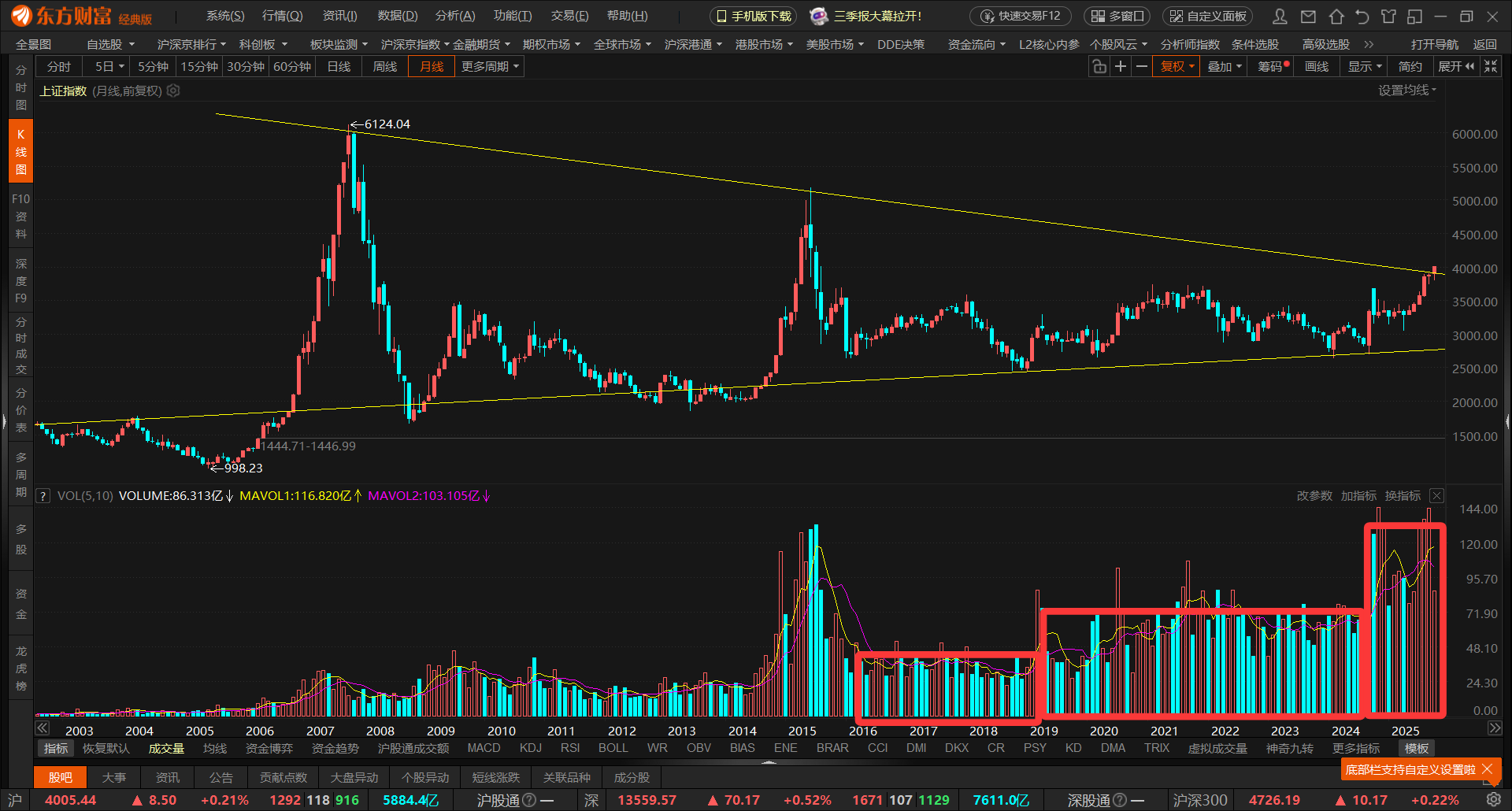Expand the 设置均线 dropdown
Screen dimensions: 1512x811
[1407, 91]
